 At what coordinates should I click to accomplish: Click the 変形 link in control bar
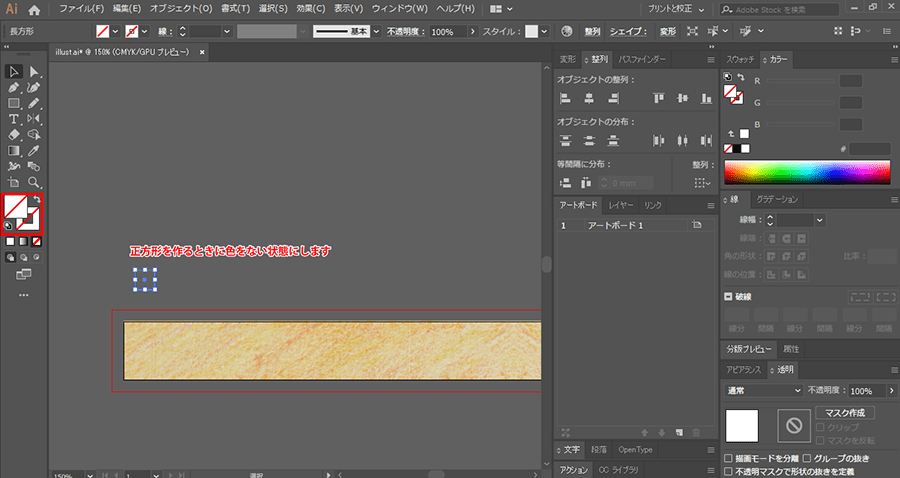coord(668,32)
